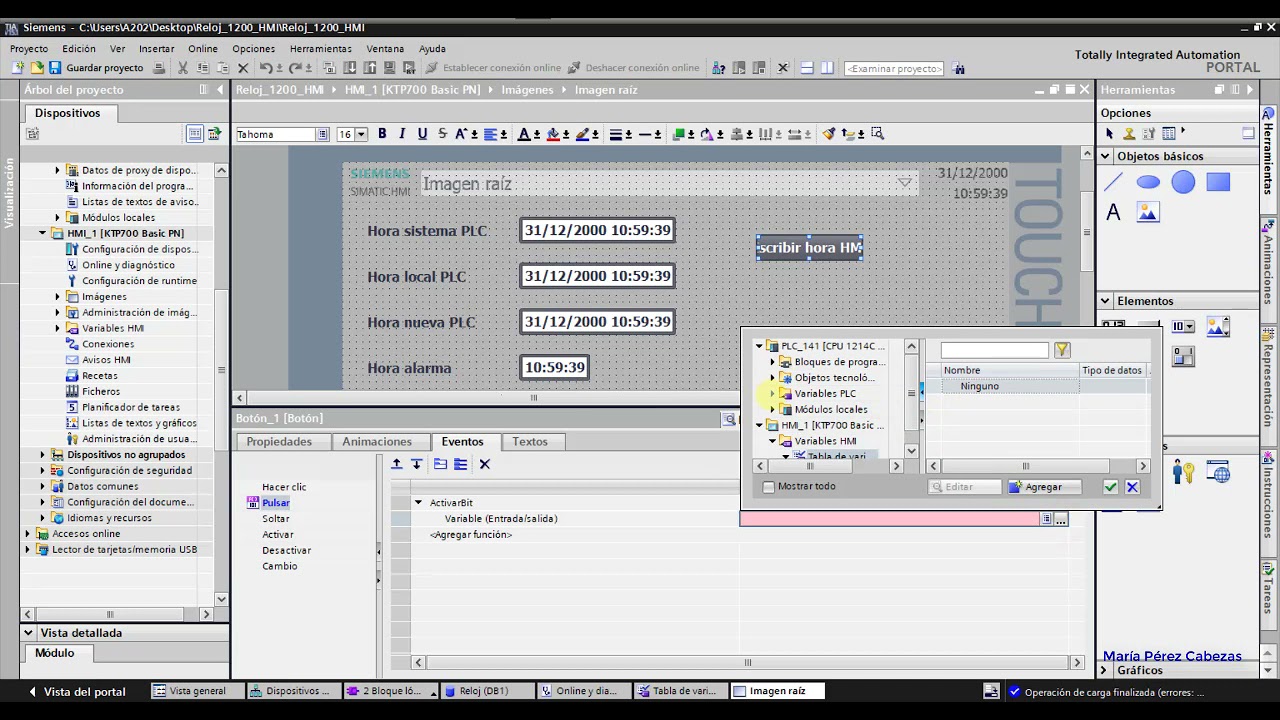Open the Herramientas menu

tap(320, 49)
